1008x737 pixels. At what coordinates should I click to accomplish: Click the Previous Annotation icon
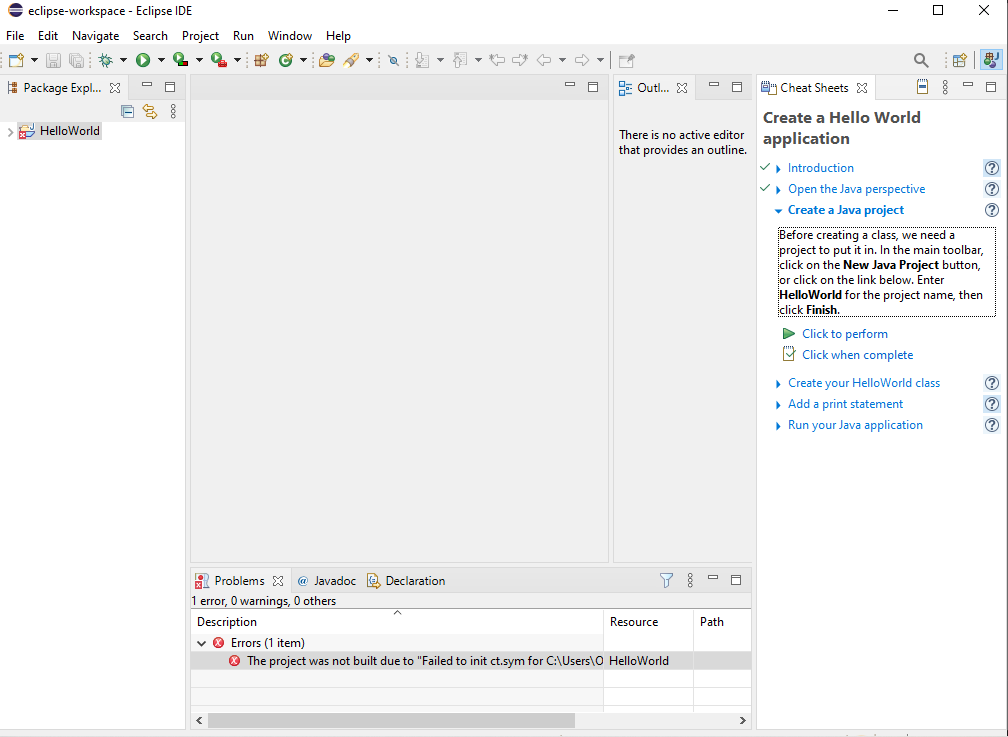click(460, 60)
